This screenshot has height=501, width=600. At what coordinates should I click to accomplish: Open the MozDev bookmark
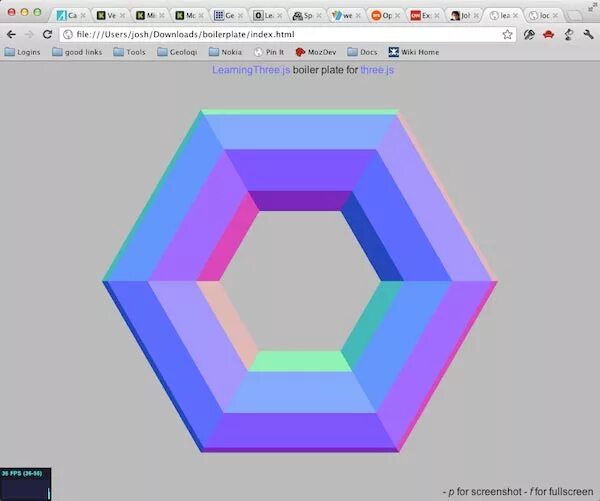pos(316,52)
